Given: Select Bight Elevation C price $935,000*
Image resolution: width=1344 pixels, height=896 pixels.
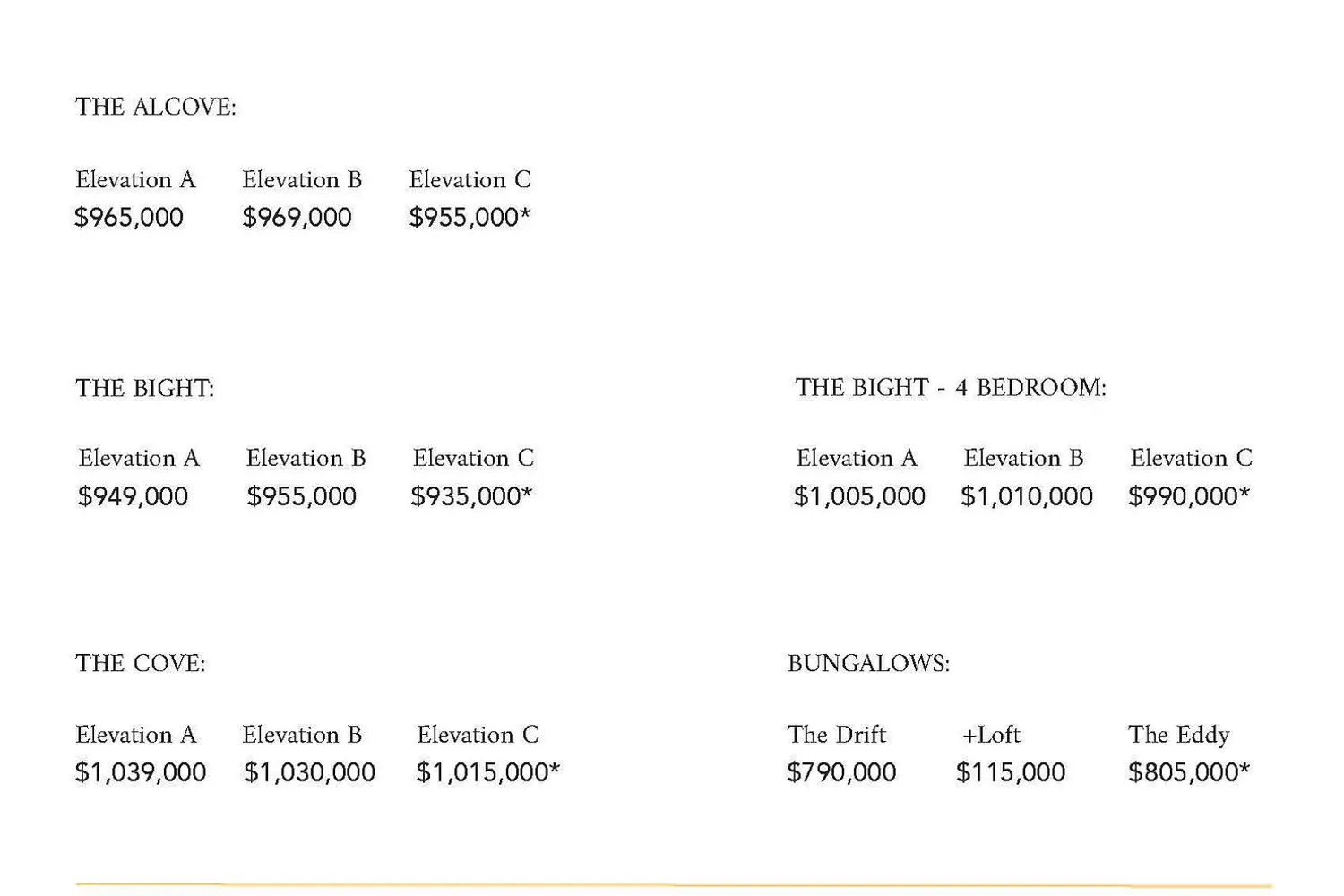Looking at the screenshot, I should point(471,496).
